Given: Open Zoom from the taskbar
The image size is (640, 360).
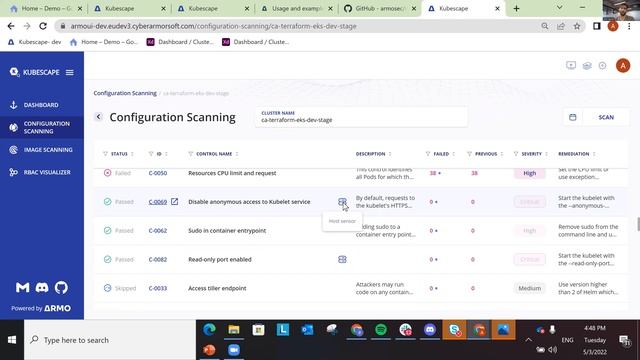Looking at the screenshot, I should (x=234, y=350).
